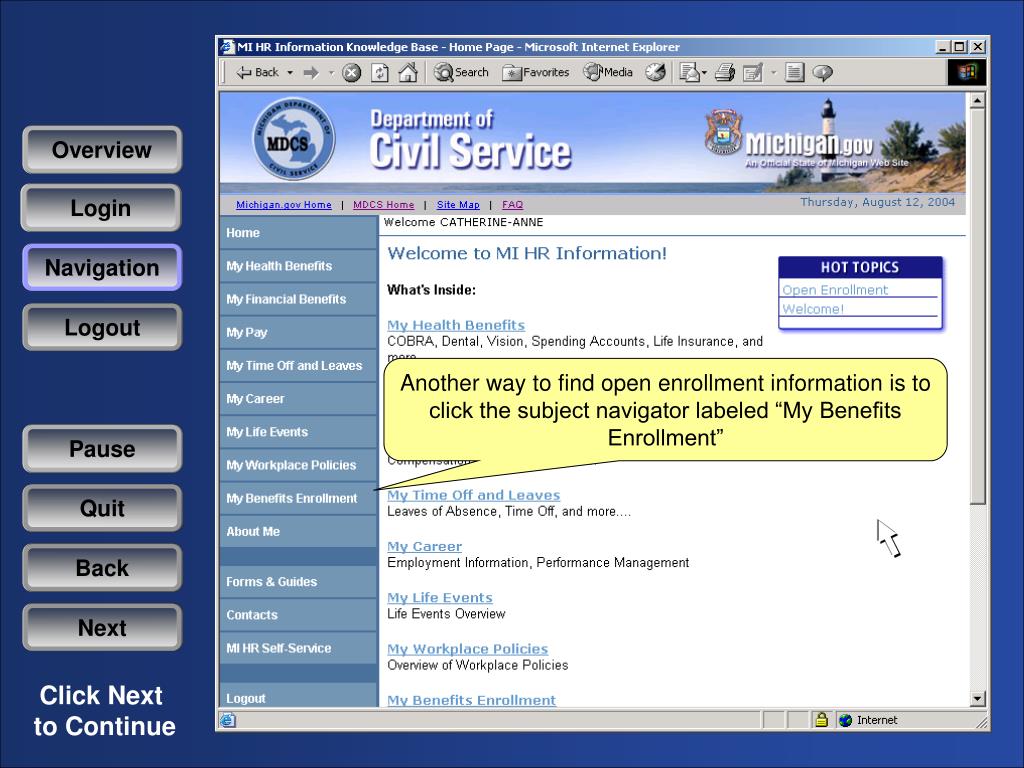
Task: Open the Open Enrollment hot topic
Action: coord(835,289)
